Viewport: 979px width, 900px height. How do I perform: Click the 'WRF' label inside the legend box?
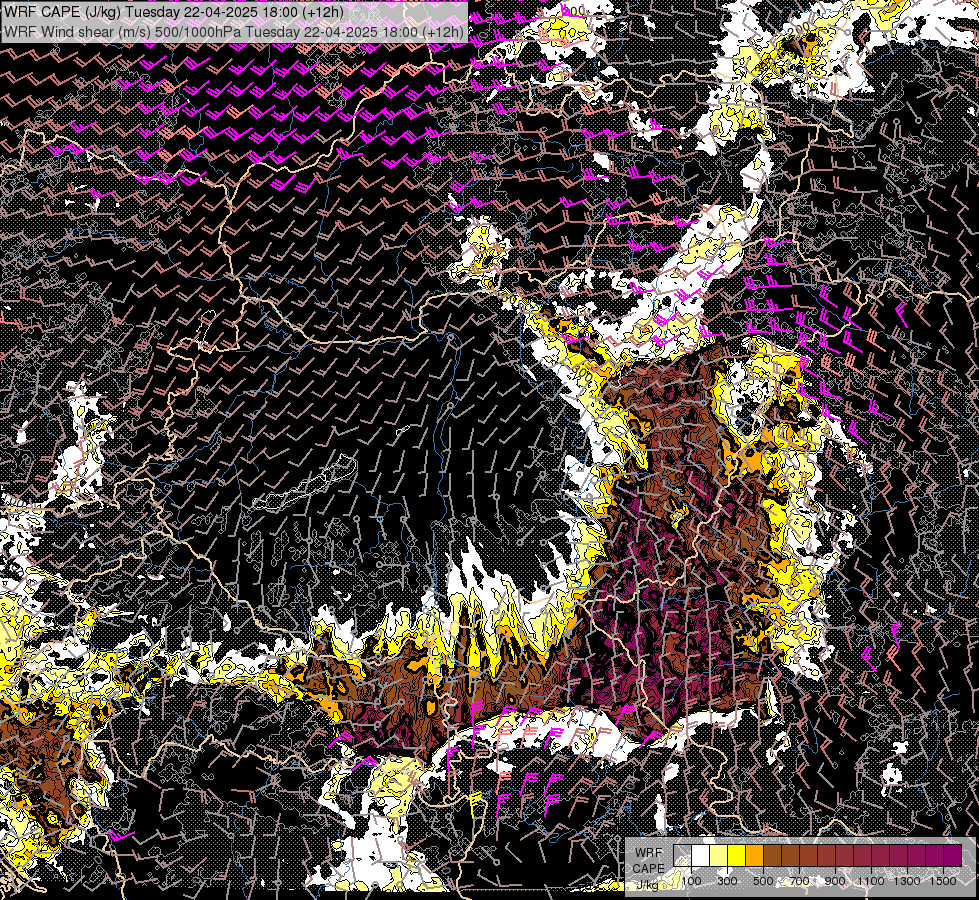tap(649, 853)
